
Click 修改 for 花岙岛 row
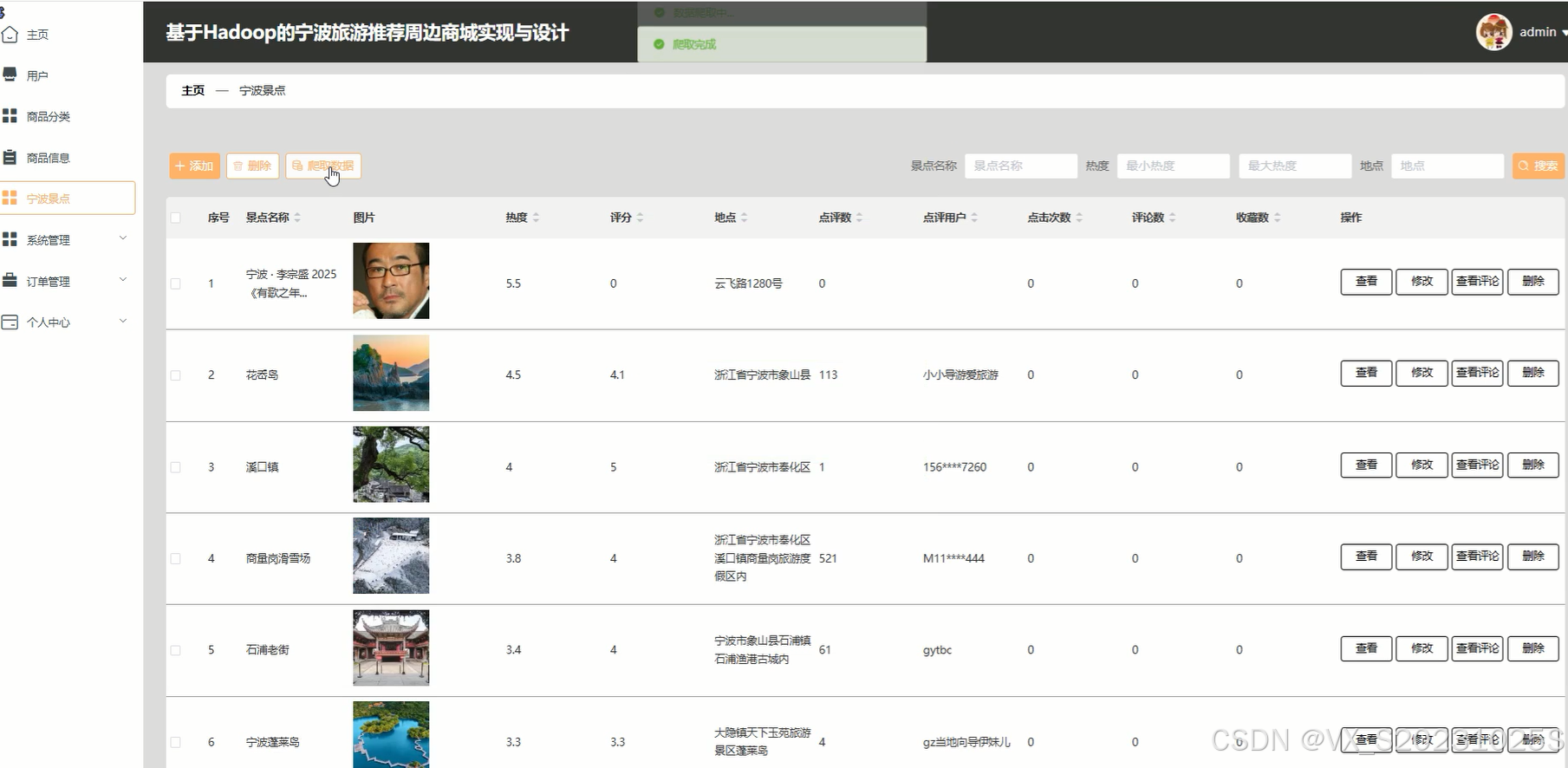(1422, 373)
